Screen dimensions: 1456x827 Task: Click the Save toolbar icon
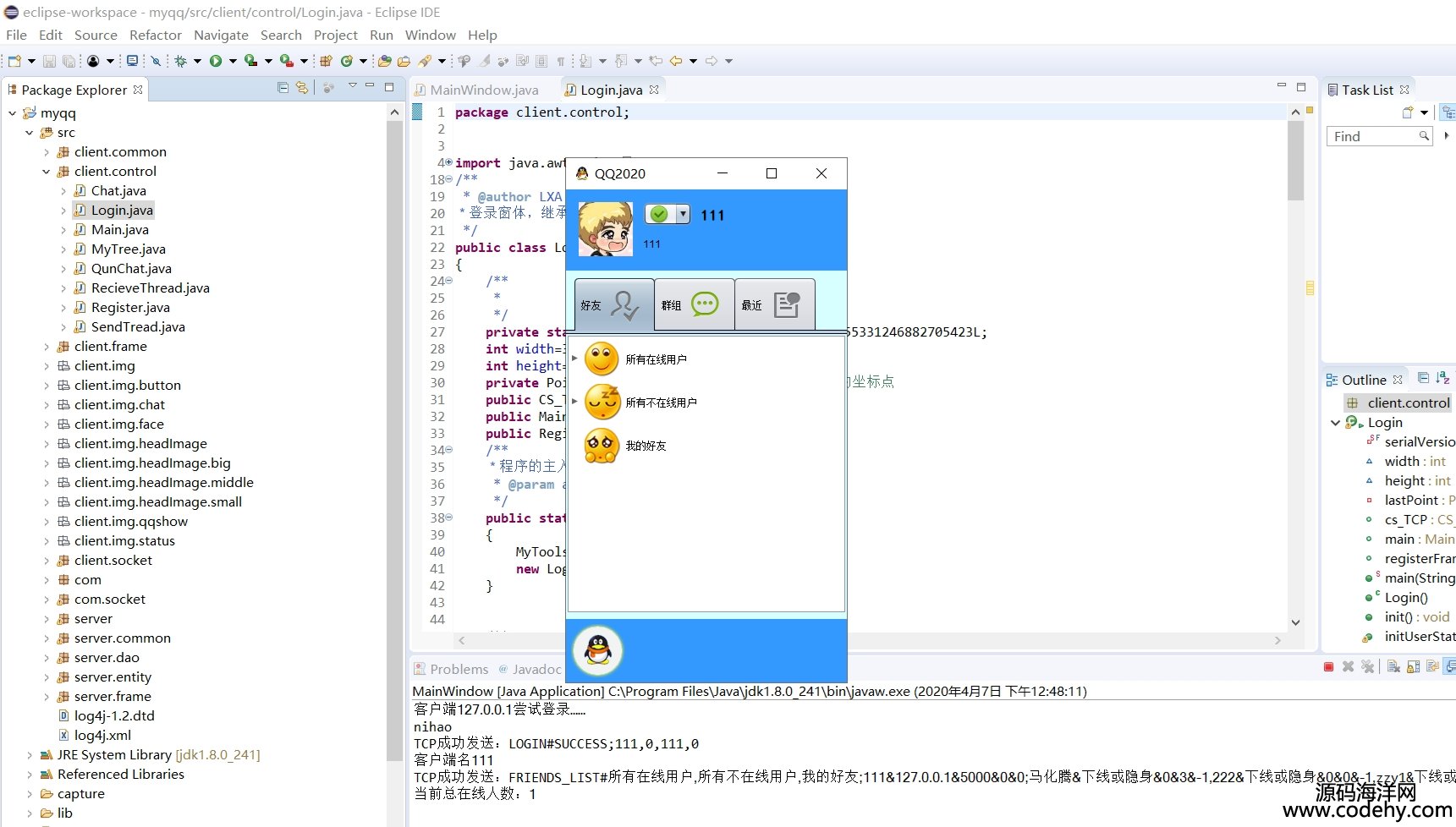[x=49, y=61]
